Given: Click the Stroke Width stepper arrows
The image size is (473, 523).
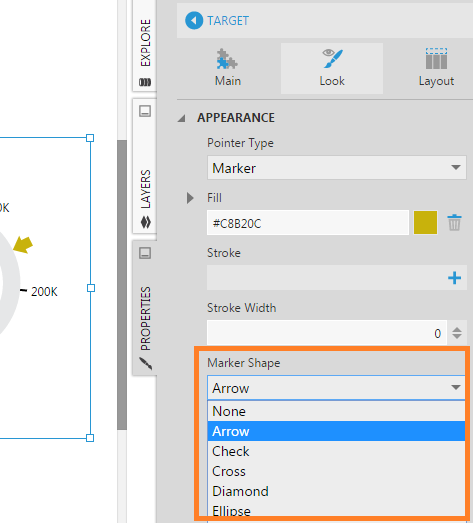Looking at the screenshot, I should tap(457, 333).
